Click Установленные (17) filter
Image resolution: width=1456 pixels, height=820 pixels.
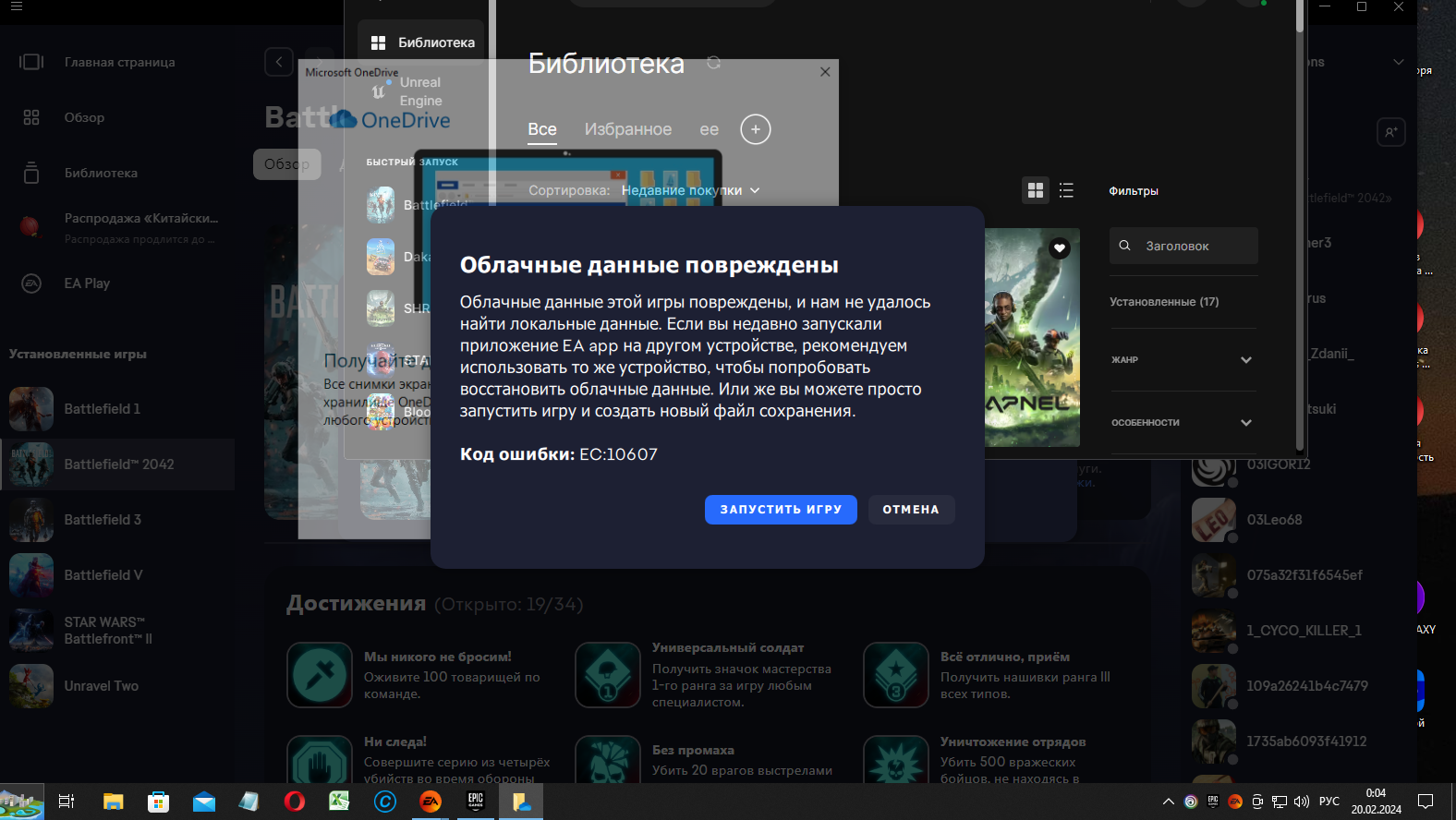pyautogui.click(x=1164, y=302)
